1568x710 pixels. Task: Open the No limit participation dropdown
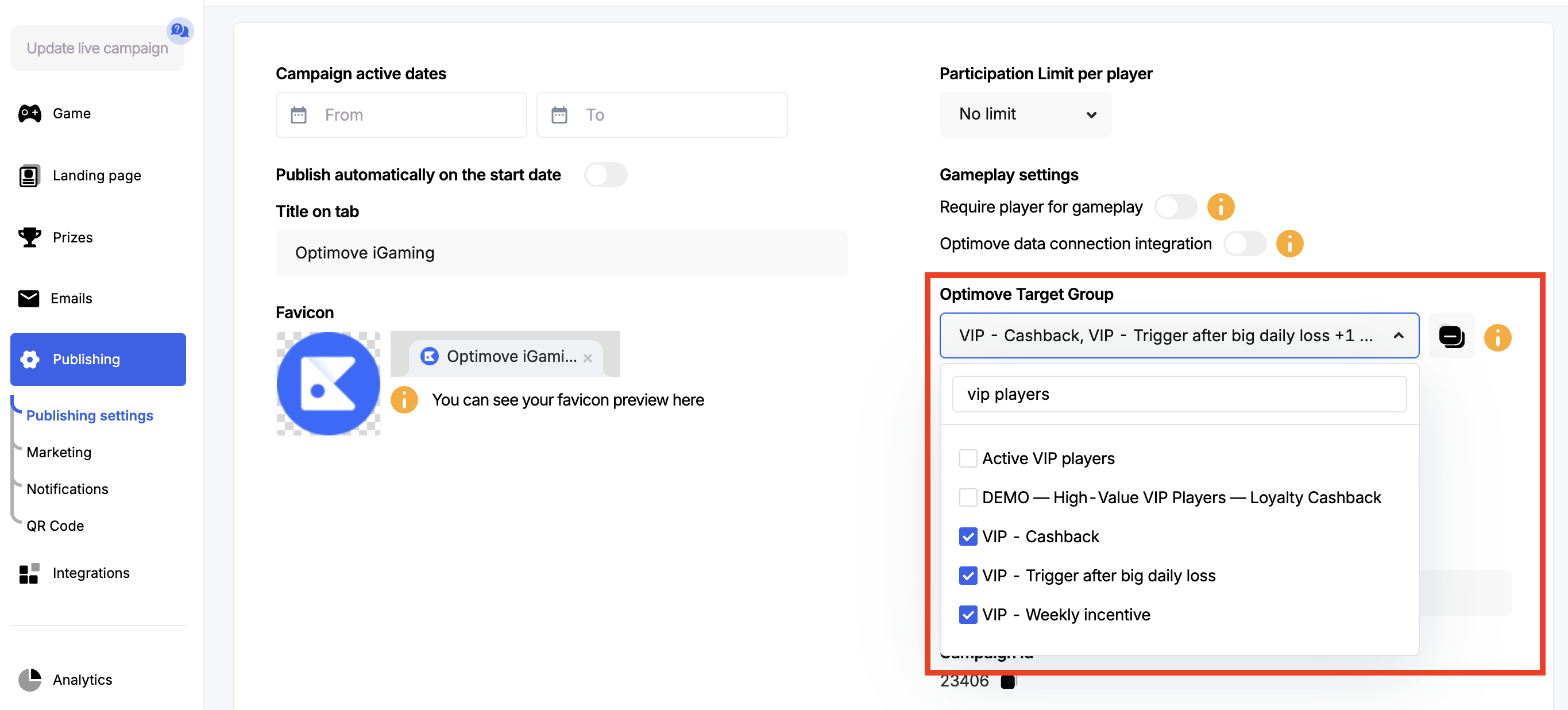pos(1026,114)
